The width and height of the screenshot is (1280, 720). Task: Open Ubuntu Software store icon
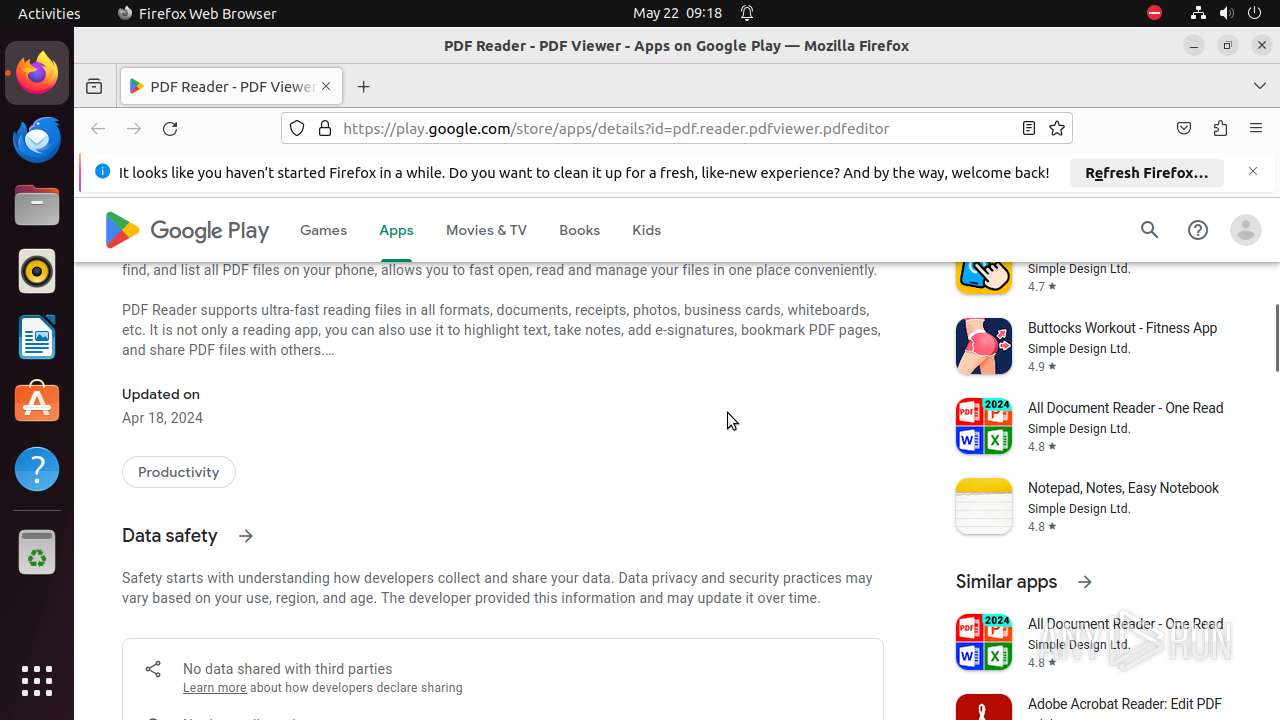coord(37,403)
